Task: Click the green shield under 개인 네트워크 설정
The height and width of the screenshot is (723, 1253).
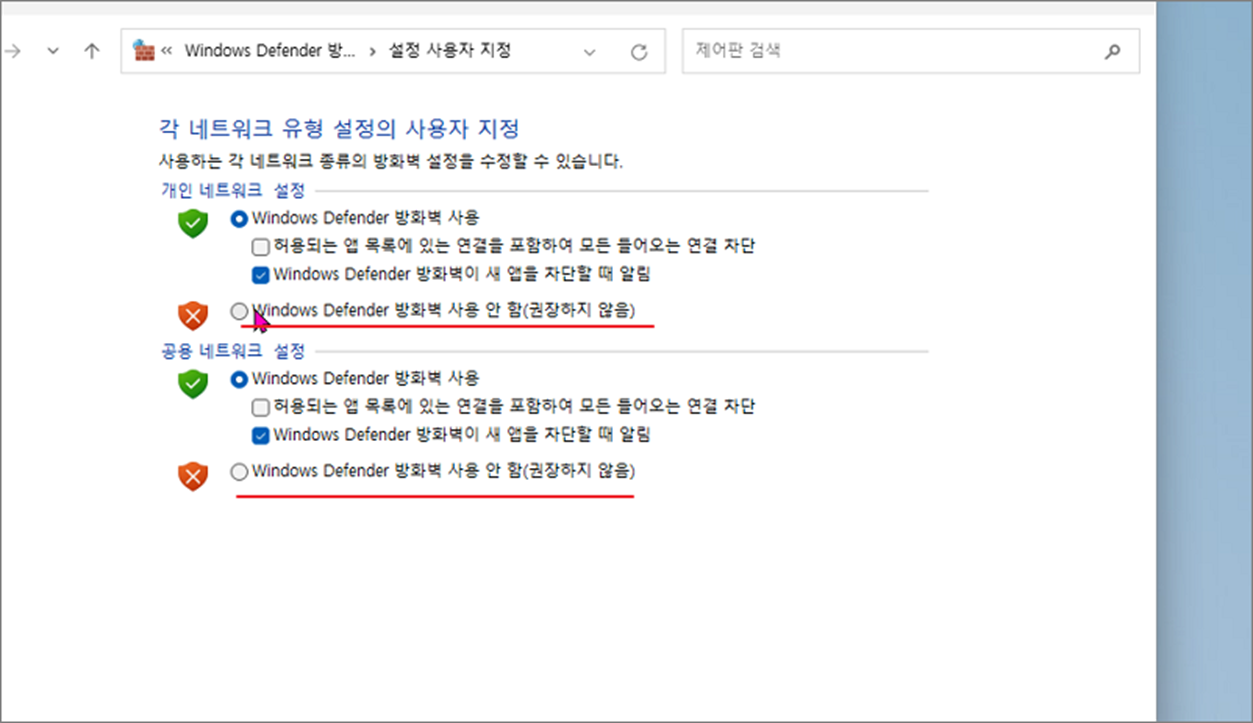Action: pyautogui.click(x=193, y=223)
